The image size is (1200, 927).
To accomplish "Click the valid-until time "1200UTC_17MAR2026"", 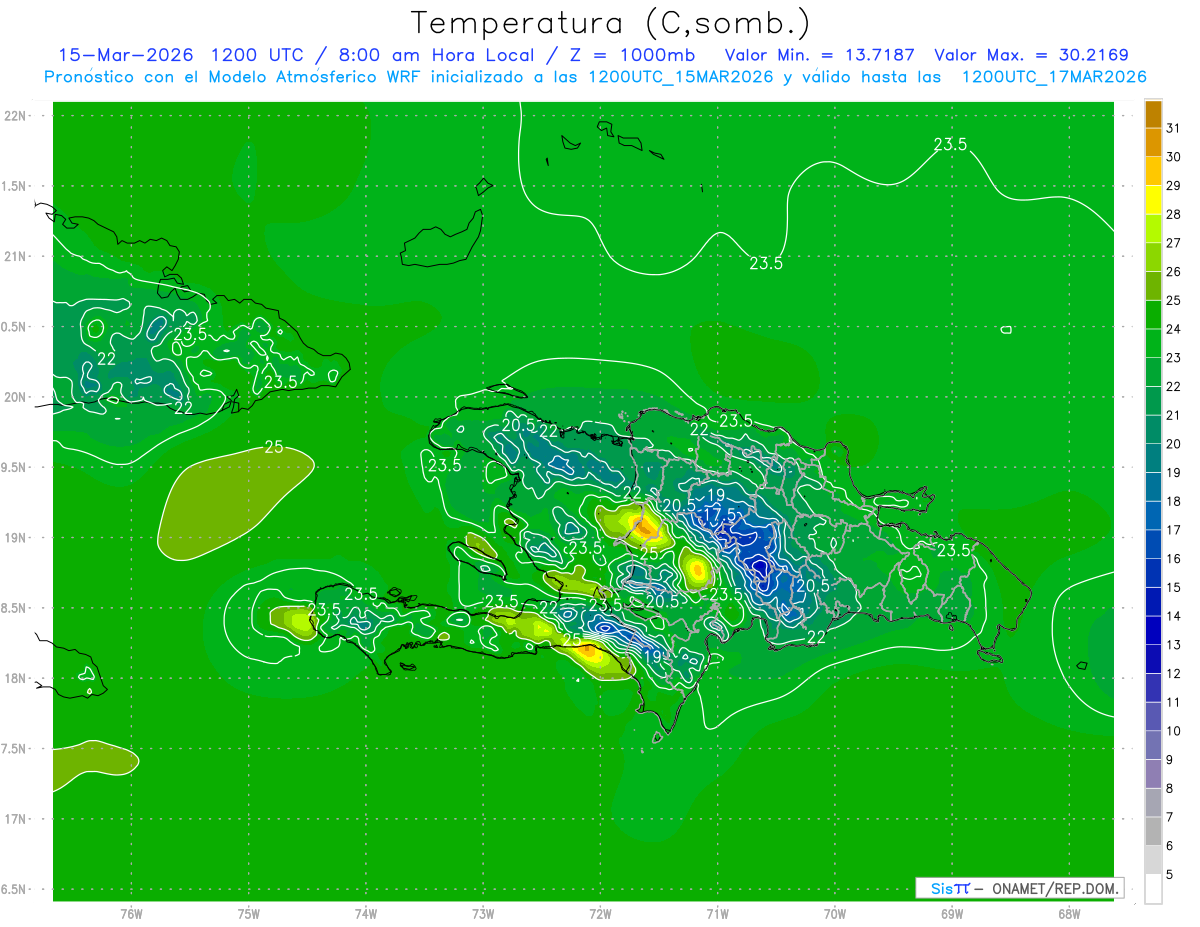I will [1053, 77].
